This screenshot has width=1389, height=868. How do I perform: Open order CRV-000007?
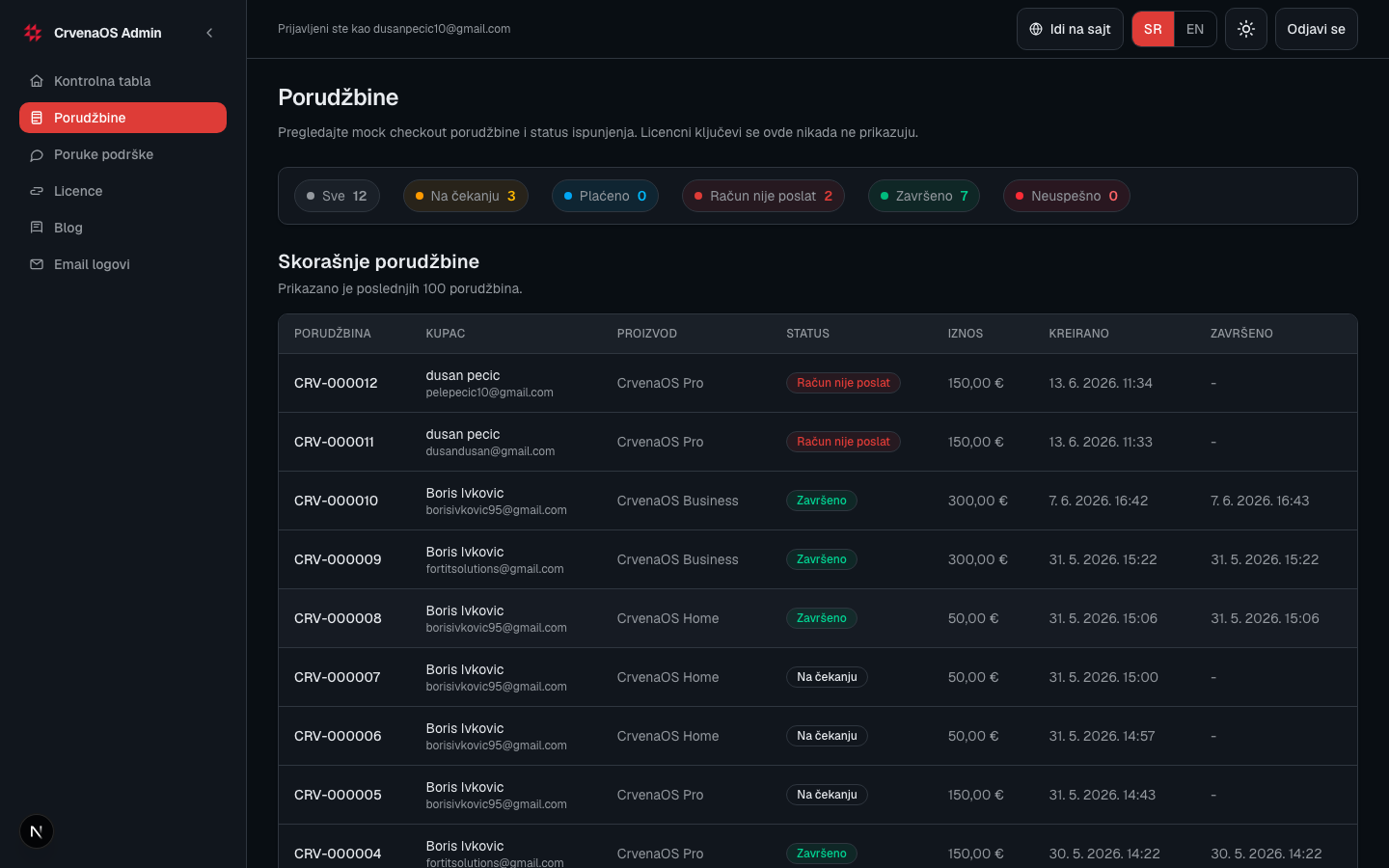[x=338, y=677]
